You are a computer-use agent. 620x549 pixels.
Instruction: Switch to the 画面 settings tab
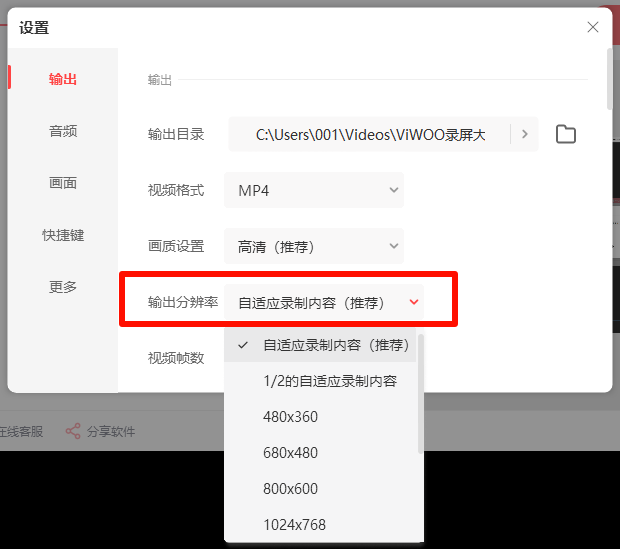pos(63,183)
